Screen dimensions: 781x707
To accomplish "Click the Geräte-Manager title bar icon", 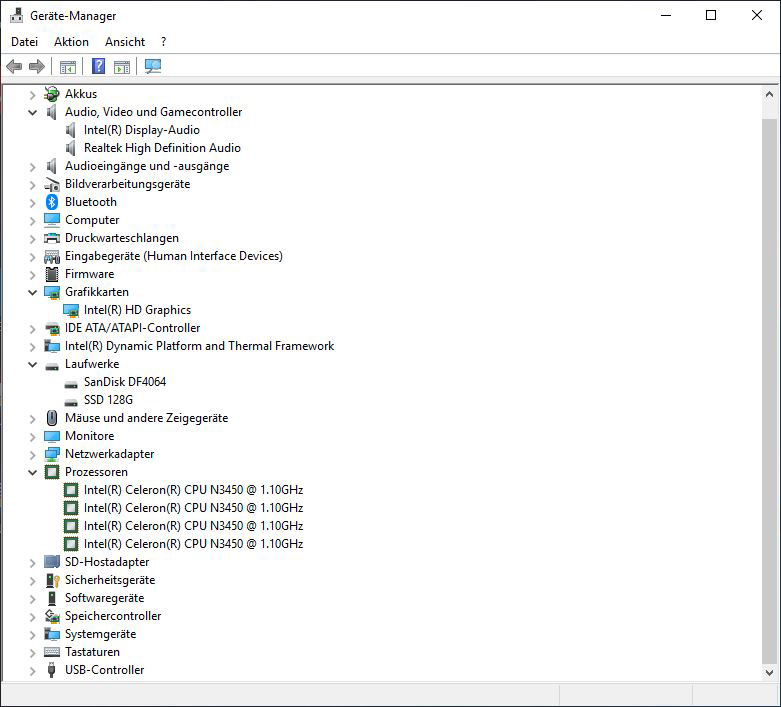I will (16, 15).
